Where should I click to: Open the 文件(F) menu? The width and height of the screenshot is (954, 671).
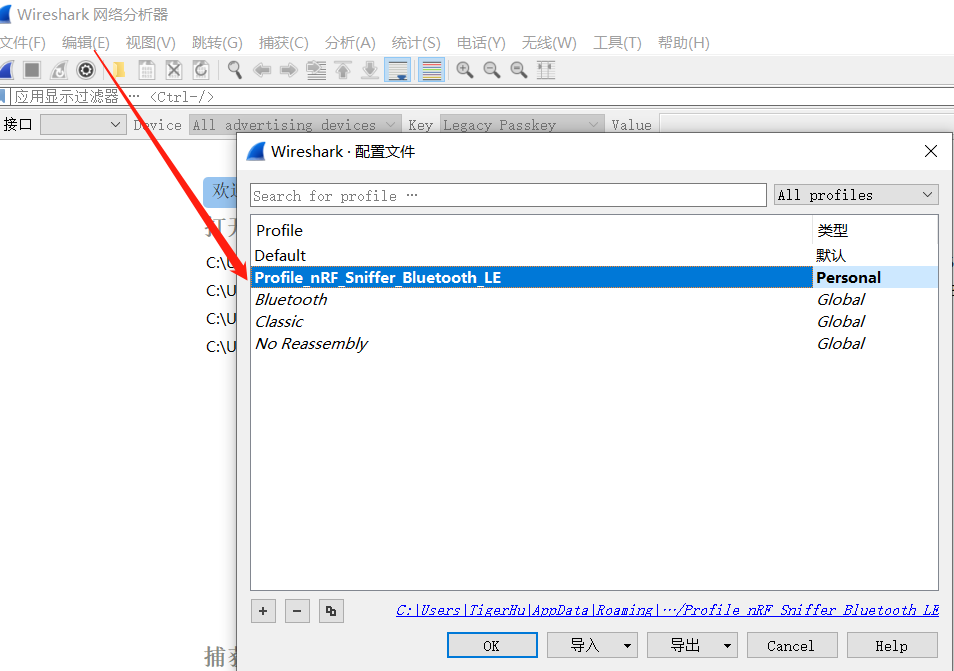coord(23,43)
